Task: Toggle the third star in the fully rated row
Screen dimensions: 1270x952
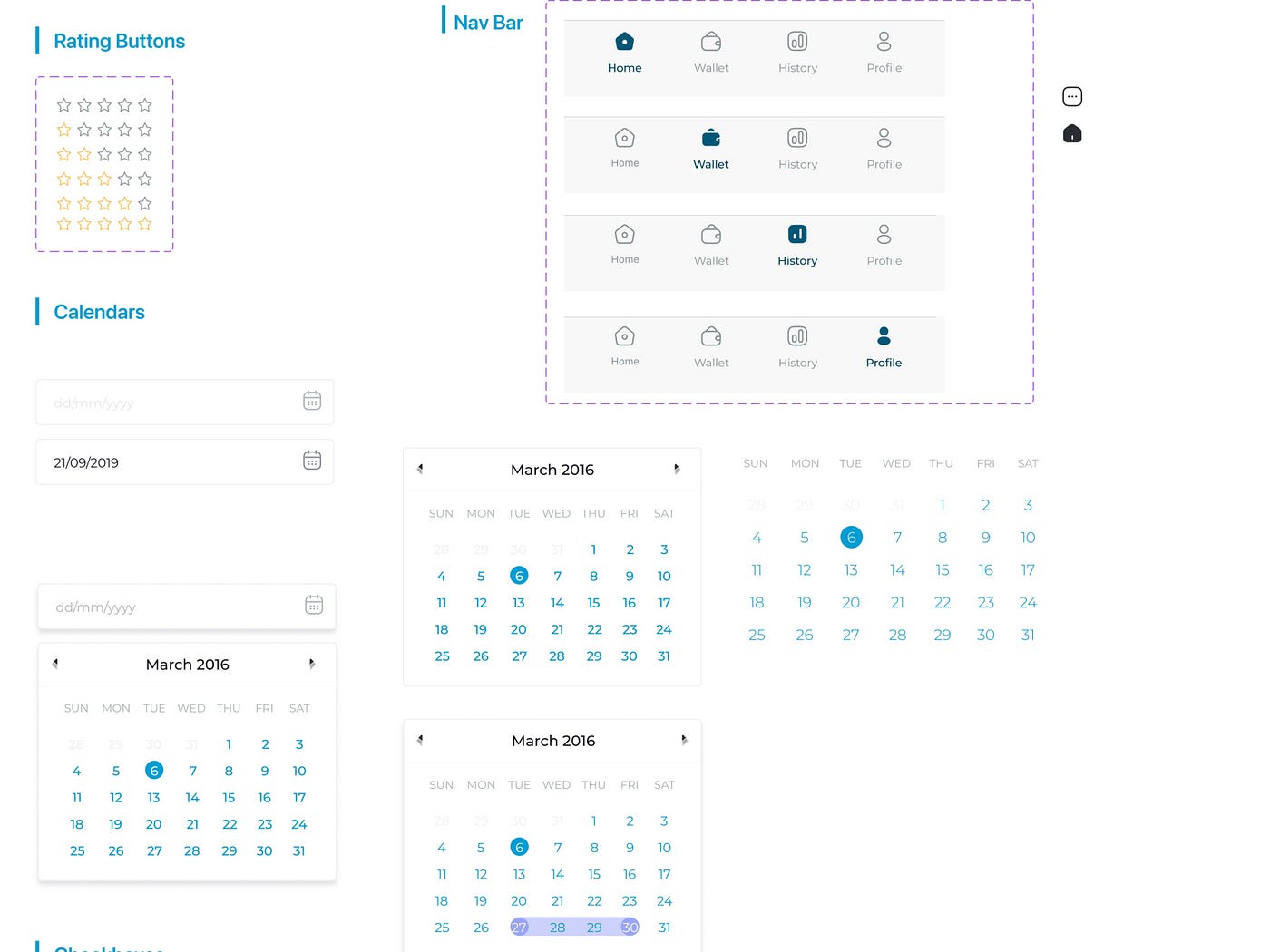Action: coord(104,224)
